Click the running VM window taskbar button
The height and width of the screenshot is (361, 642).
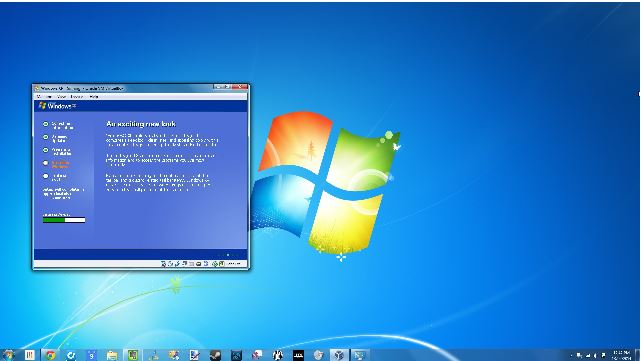(359, 355)
